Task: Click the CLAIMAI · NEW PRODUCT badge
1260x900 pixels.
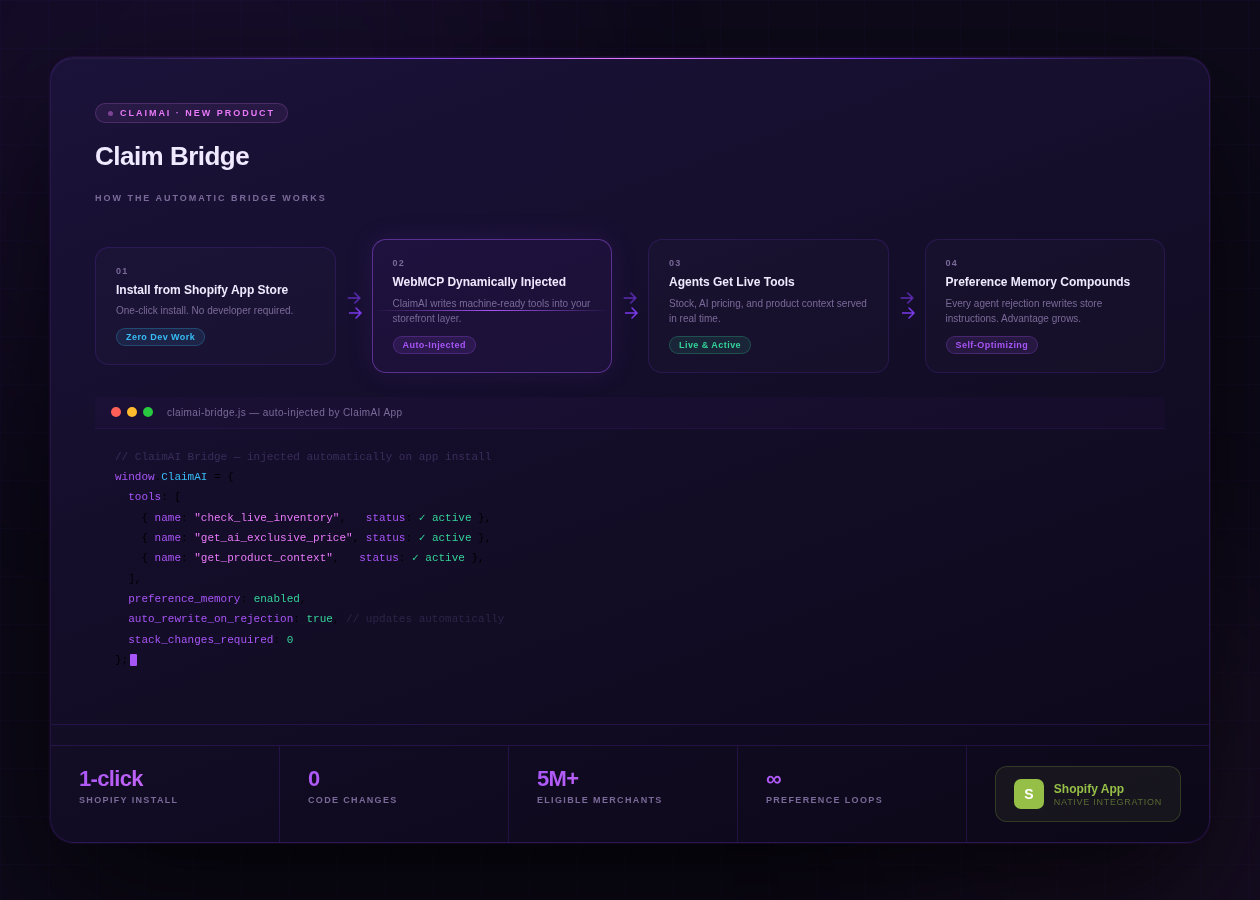Action: [x=191, y=113]
